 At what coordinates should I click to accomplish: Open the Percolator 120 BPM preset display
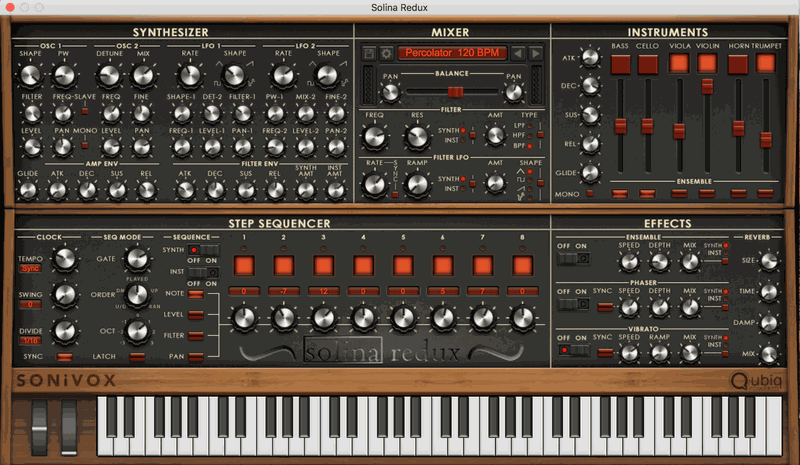(x=454, y=52)
